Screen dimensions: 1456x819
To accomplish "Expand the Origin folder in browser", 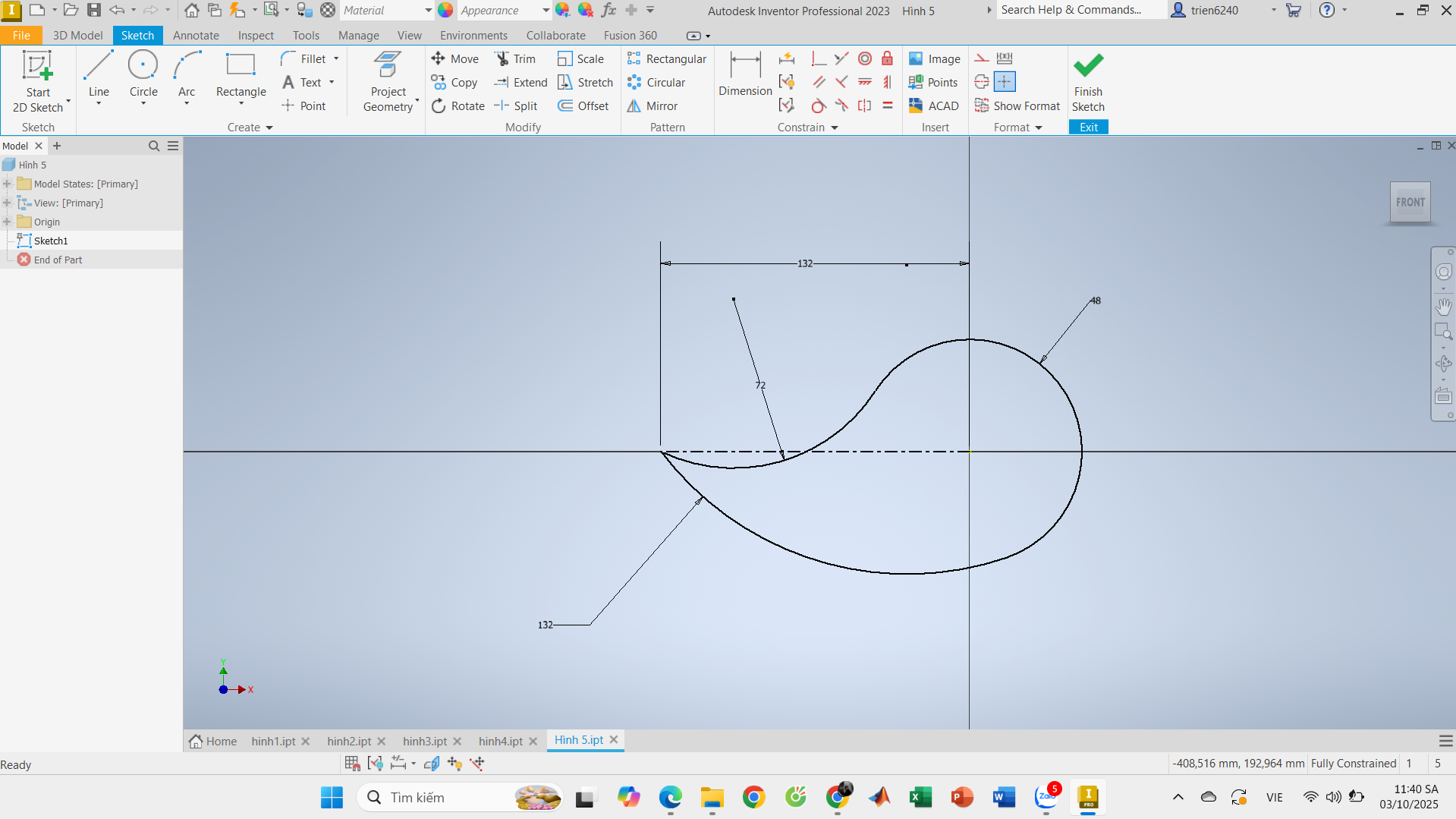I will (x=8, y=222).
